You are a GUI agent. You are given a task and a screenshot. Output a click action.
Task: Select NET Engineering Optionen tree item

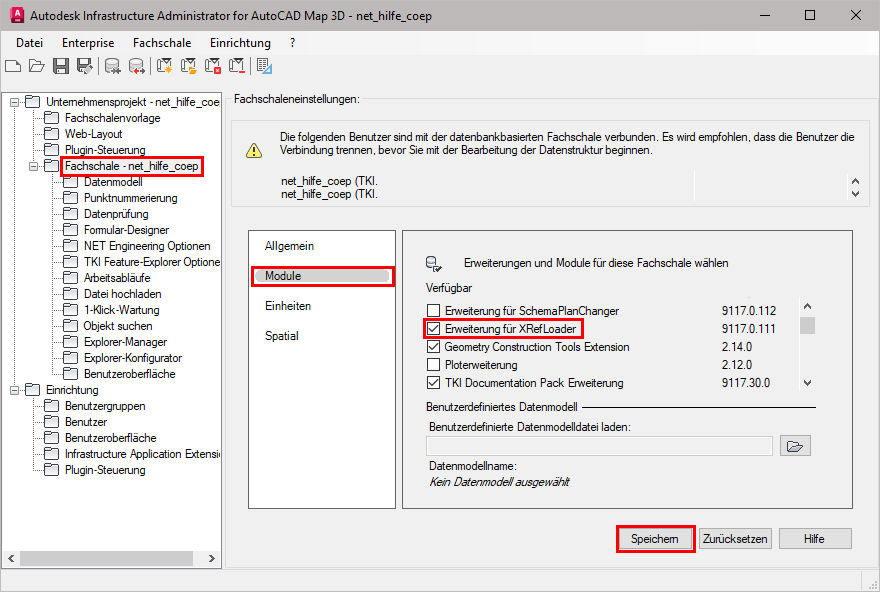(x=147, y=246)
